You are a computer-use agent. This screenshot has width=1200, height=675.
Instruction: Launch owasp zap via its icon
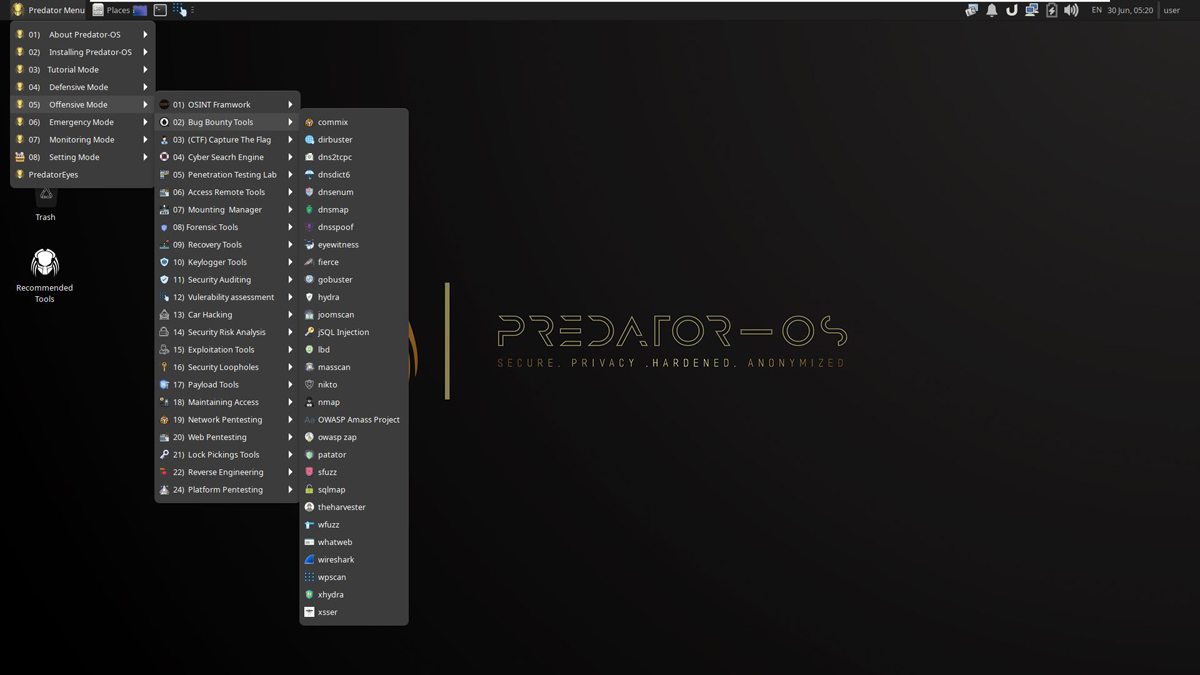tap(310, 437)
